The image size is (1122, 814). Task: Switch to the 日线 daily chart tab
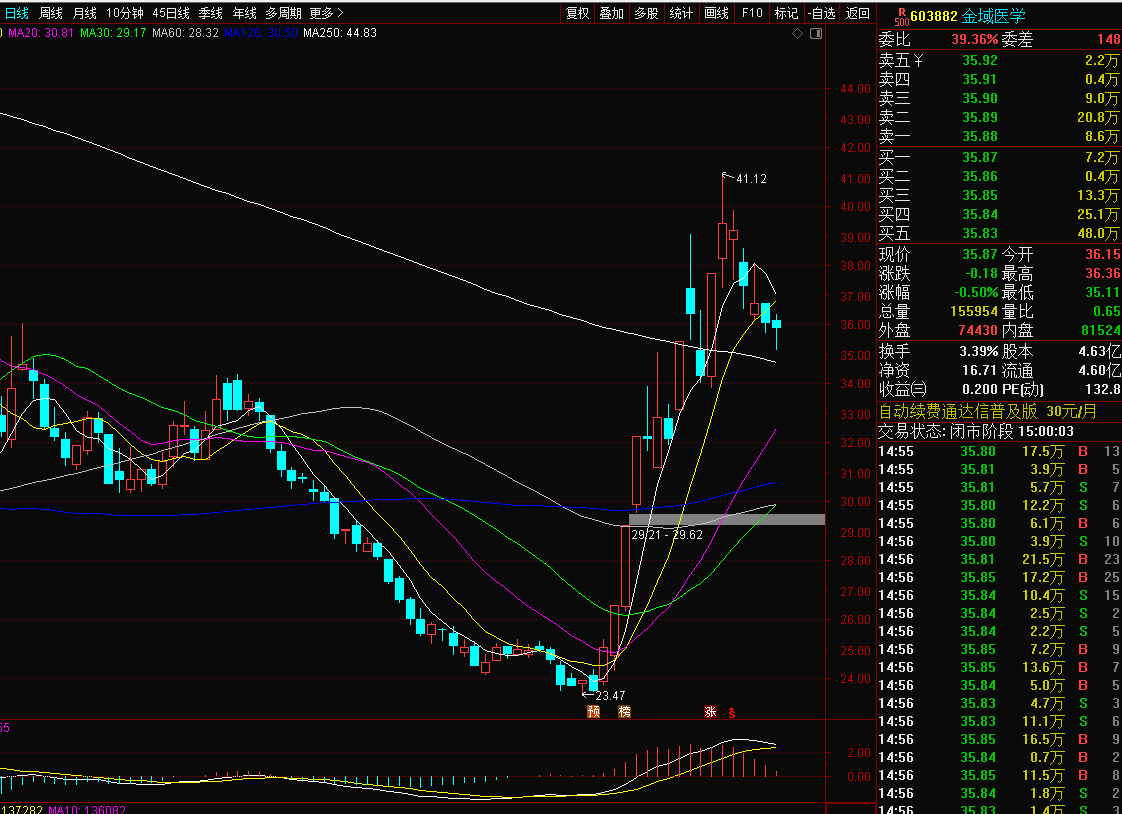point(16,13)
